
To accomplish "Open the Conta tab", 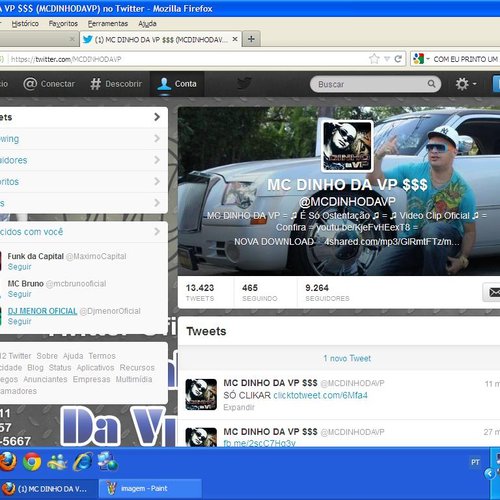I will [177, 84].
